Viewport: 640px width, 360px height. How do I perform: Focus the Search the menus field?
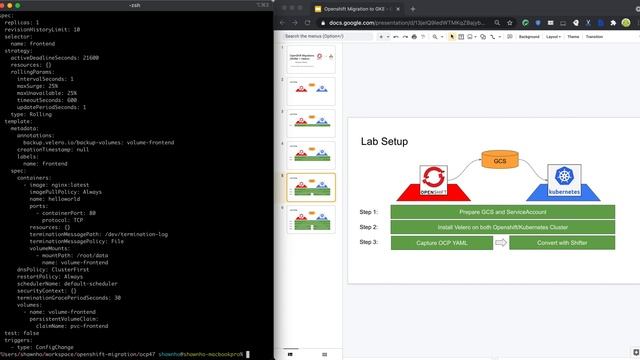pyautogui.click(x=328, y=36)
